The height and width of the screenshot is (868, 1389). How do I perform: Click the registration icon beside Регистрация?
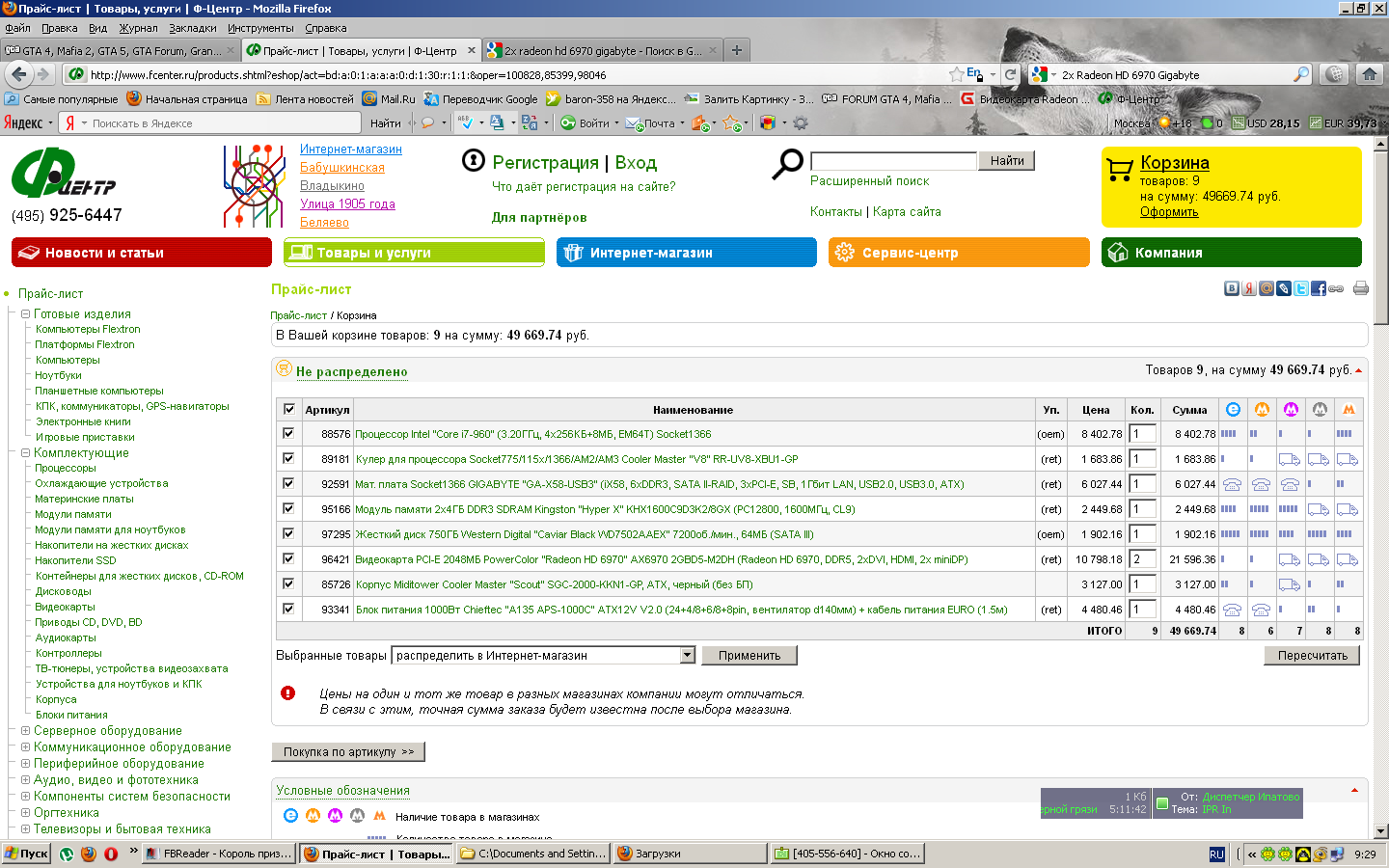(473, 160)
